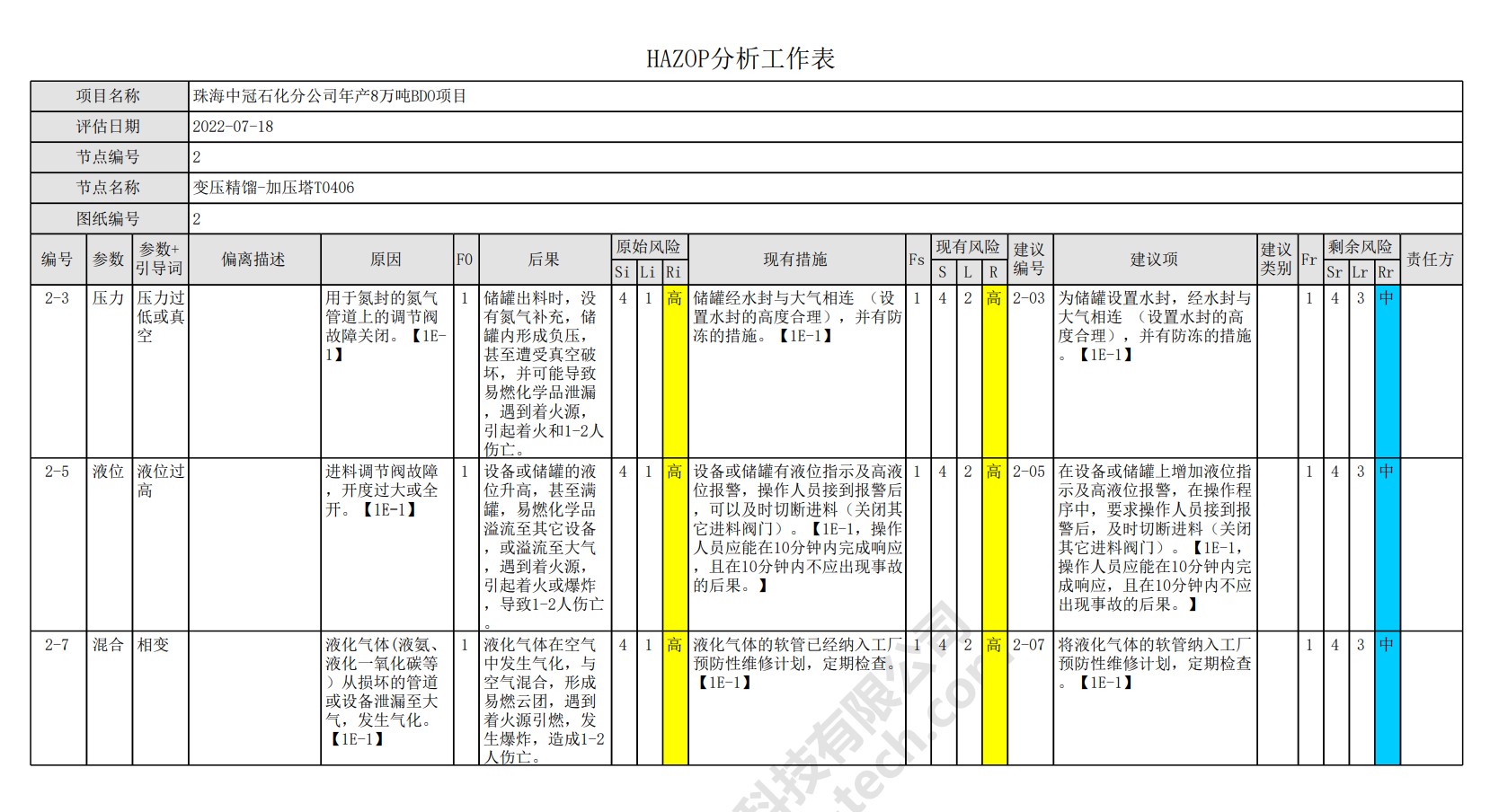Viewport: 1490px width, 812px height.
Task: Select the "评估日期" label cell
Action: pyautogui.click(x=109, y=127)
